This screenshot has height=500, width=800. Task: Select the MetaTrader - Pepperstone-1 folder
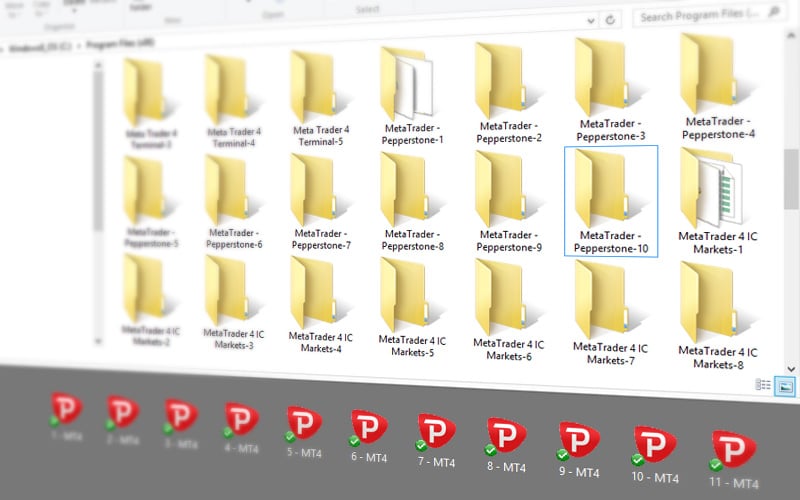coord(412,96)
